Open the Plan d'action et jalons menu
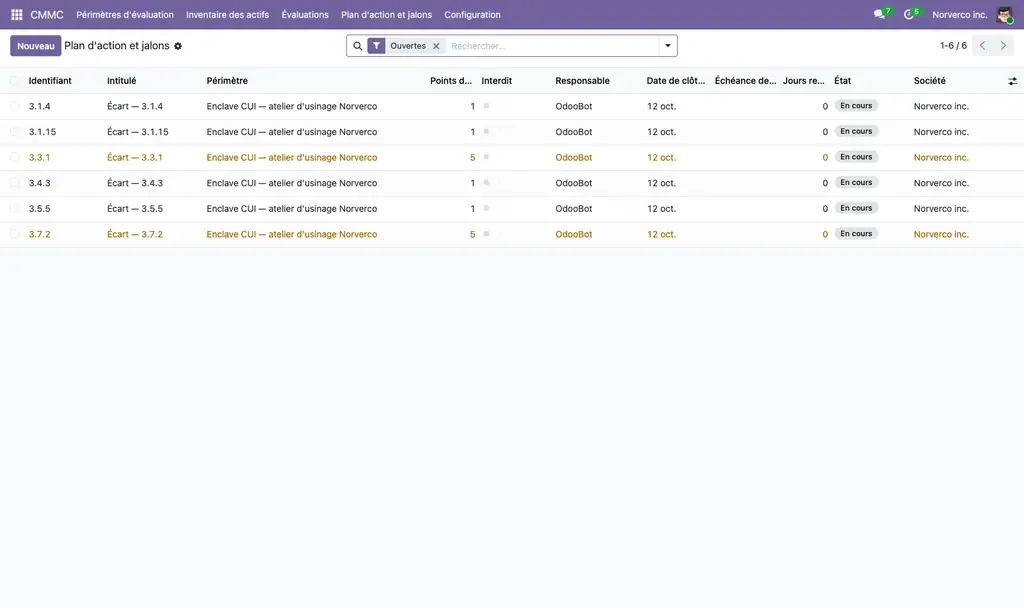 [x=386, y=14]
